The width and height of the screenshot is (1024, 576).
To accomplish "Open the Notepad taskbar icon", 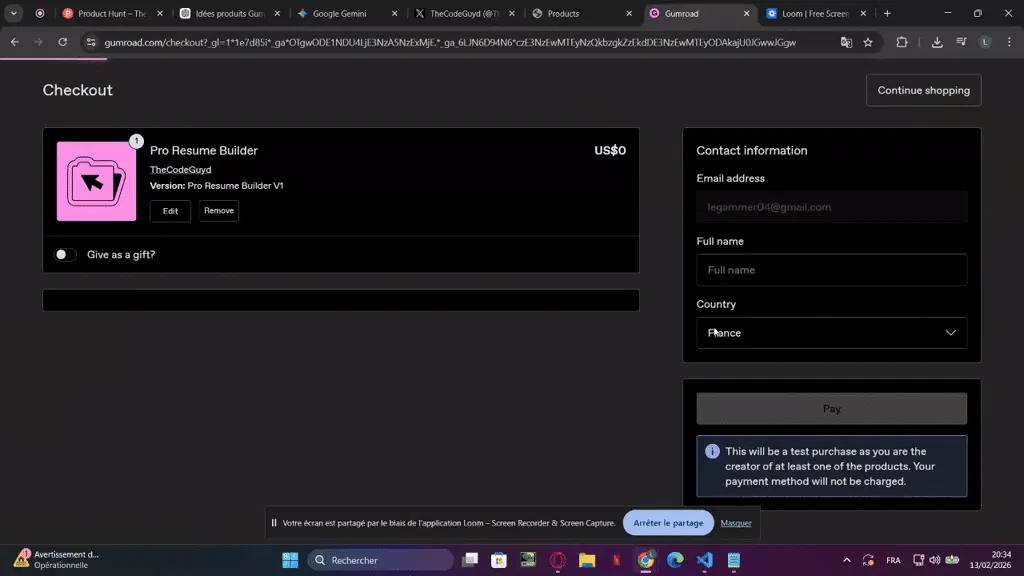I will [x=734, y=560].
